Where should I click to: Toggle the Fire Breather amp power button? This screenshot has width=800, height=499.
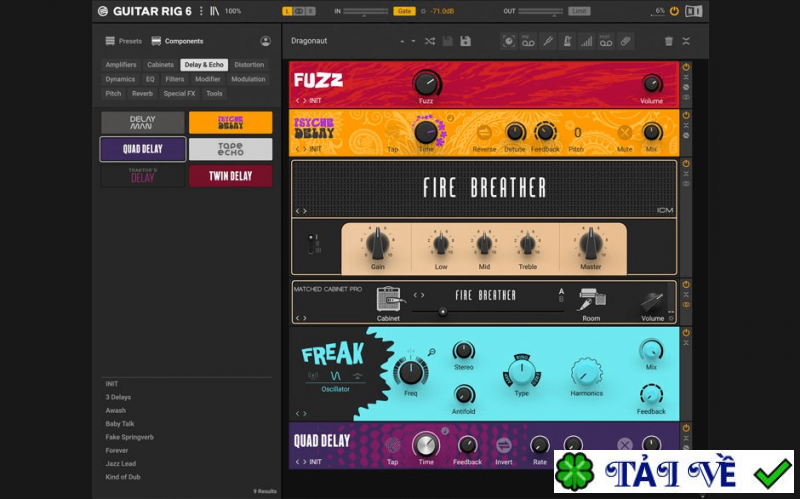pyautogui.click(x=686, y=163)
